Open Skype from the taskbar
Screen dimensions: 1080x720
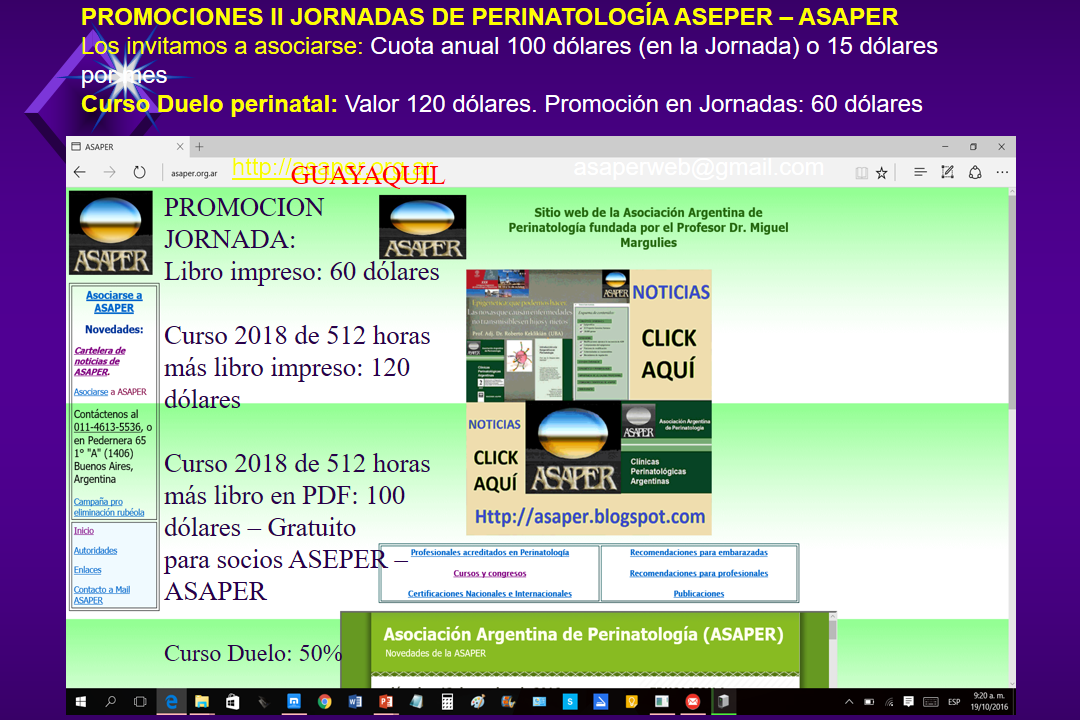[x=570, y=702]
